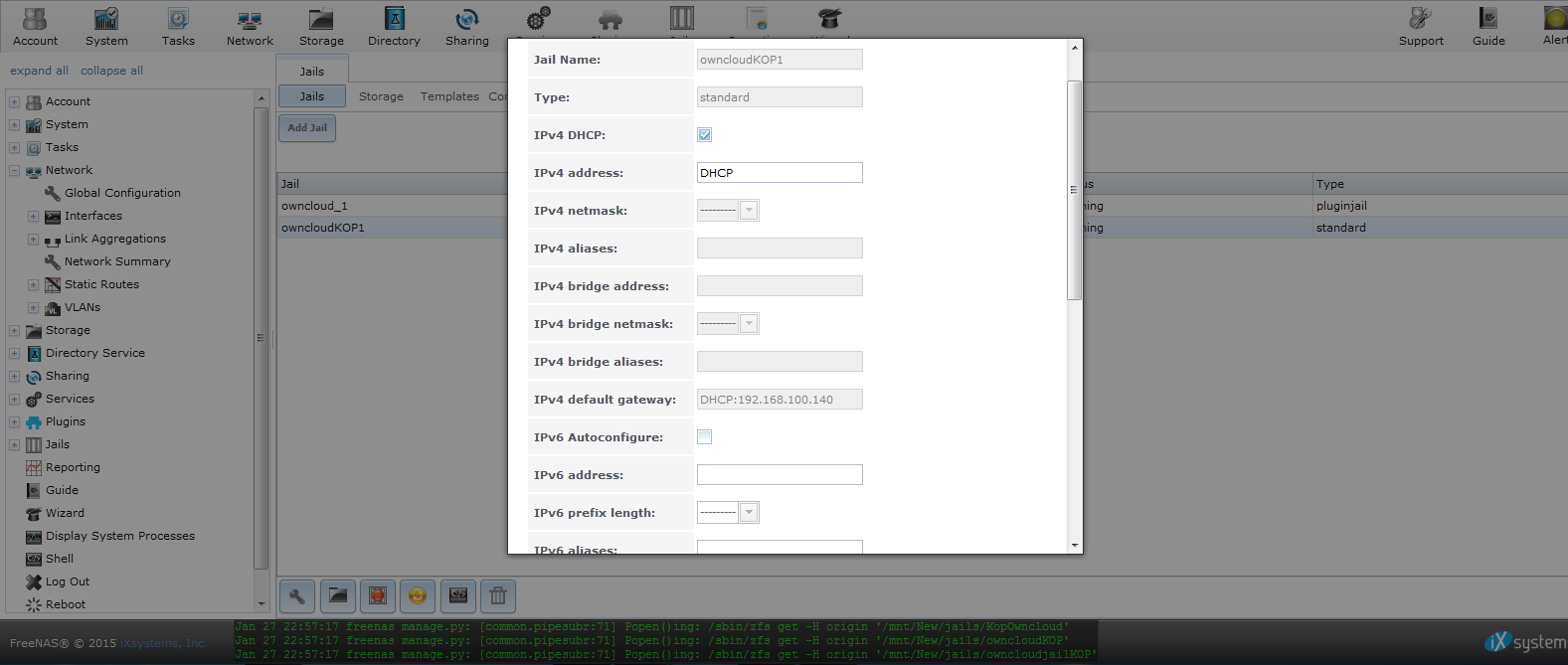Image resolution: width=1568 pixels, height=665 pixels.
Task: Click the trash Delete jail button
Action: tap(498, 595)
